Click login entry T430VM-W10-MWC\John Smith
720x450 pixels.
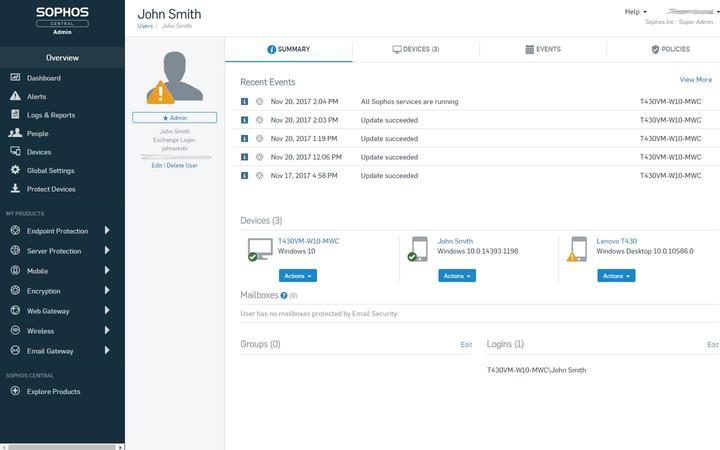[x=536, y=370]
